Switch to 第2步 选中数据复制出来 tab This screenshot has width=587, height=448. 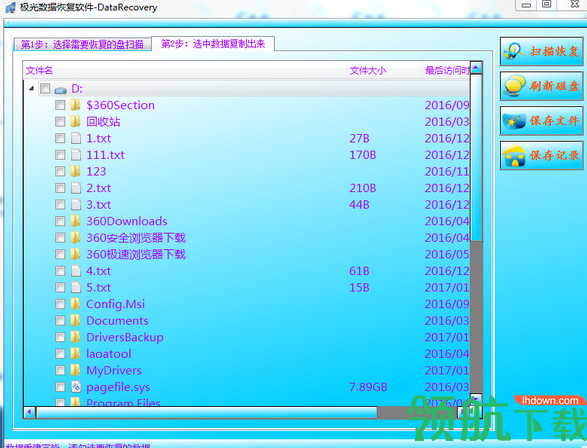point(213,44)
